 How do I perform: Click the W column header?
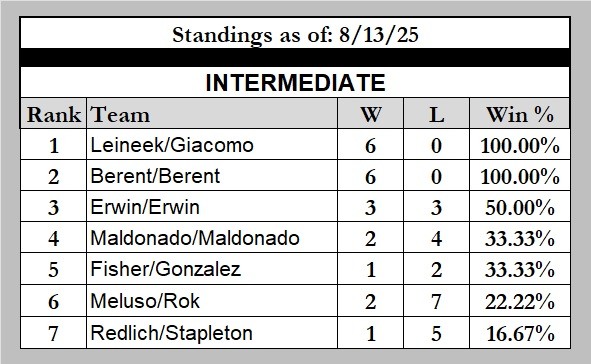click(x=371, y=114)
